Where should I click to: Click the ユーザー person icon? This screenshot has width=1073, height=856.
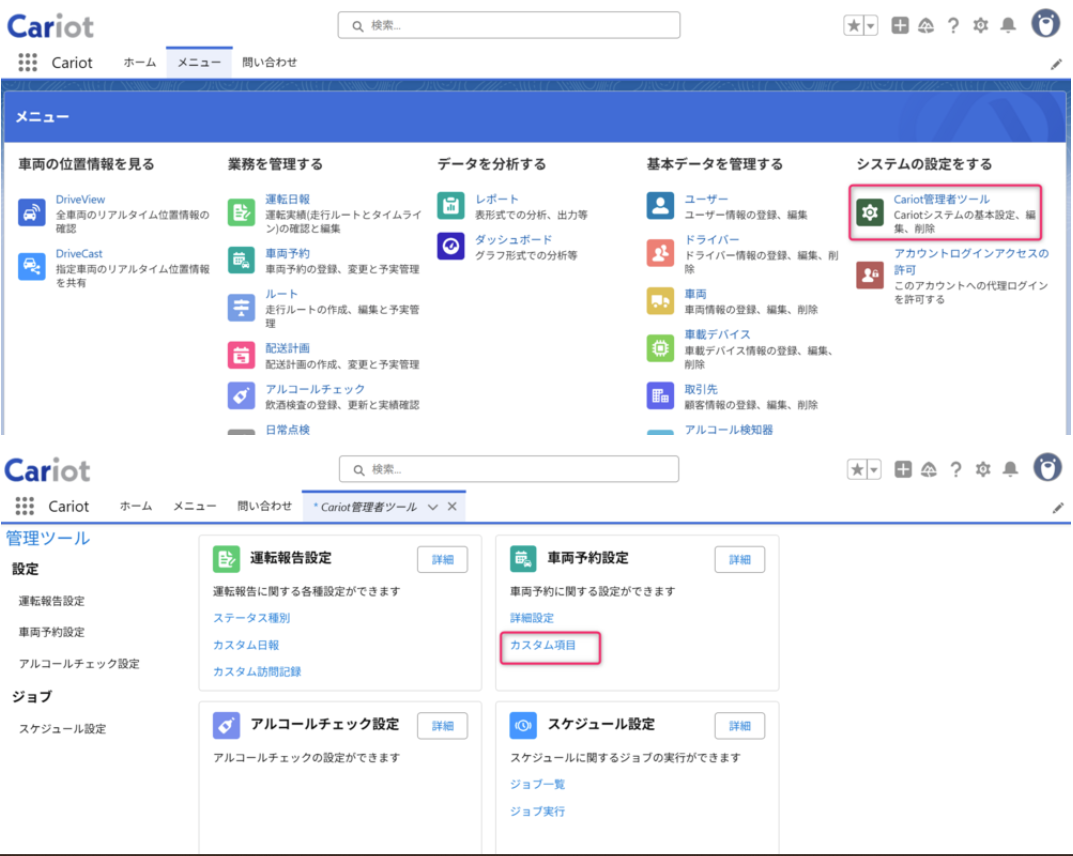click(660, 205)
